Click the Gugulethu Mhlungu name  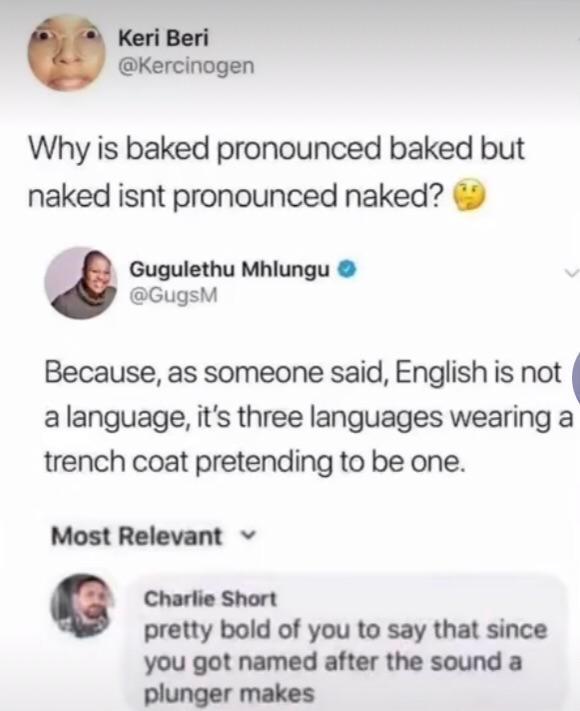[230, 269]
